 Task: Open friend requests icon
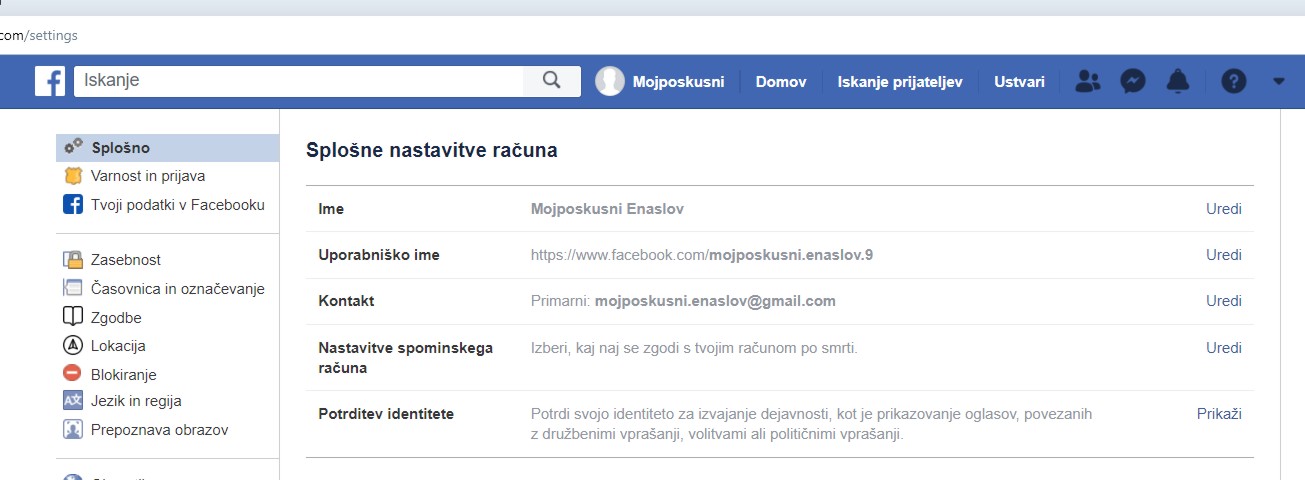(1086, 82)
